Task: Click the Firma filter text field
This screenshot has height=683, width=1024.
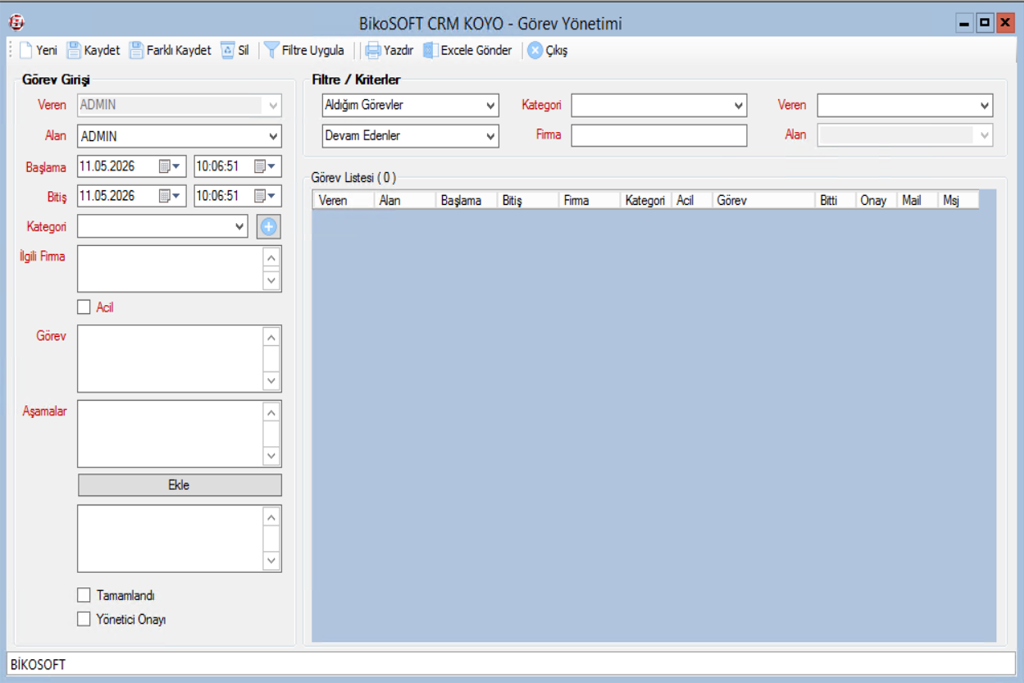Action: 659,135
